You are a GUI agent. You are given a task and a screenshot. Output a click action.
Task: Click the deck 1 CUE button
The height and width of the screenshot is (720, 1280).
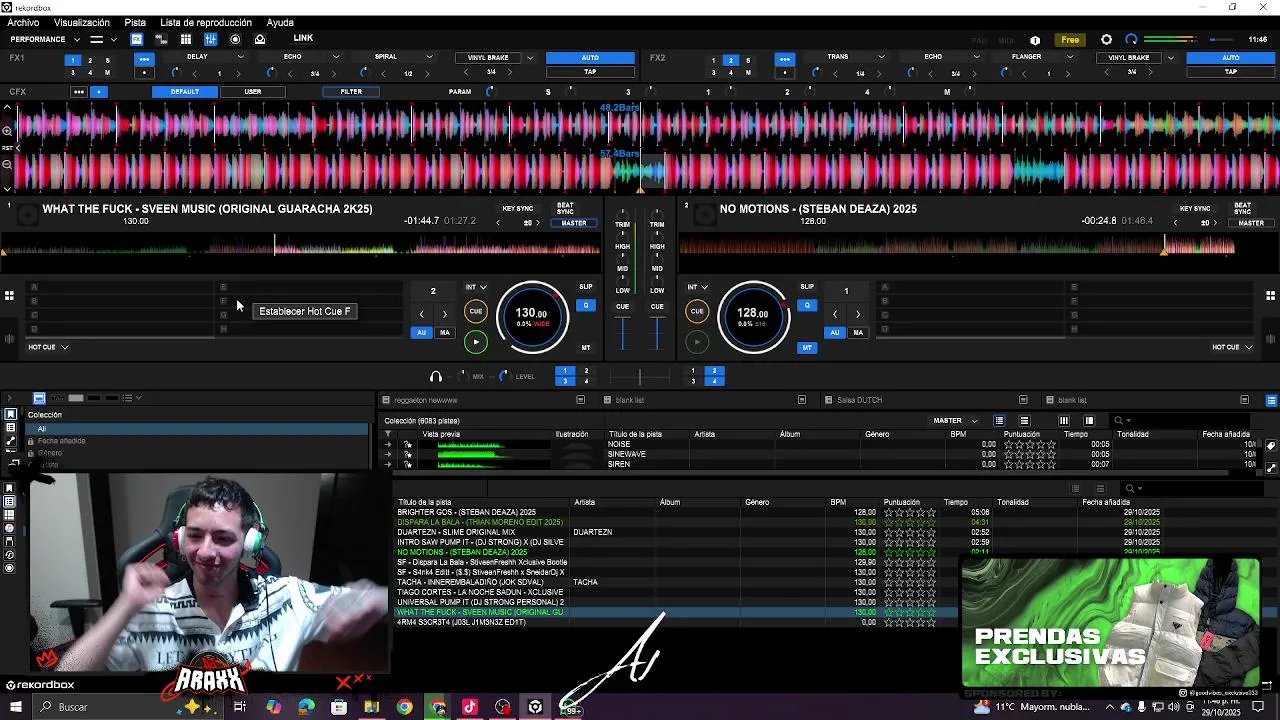click(x=476, y=311)
